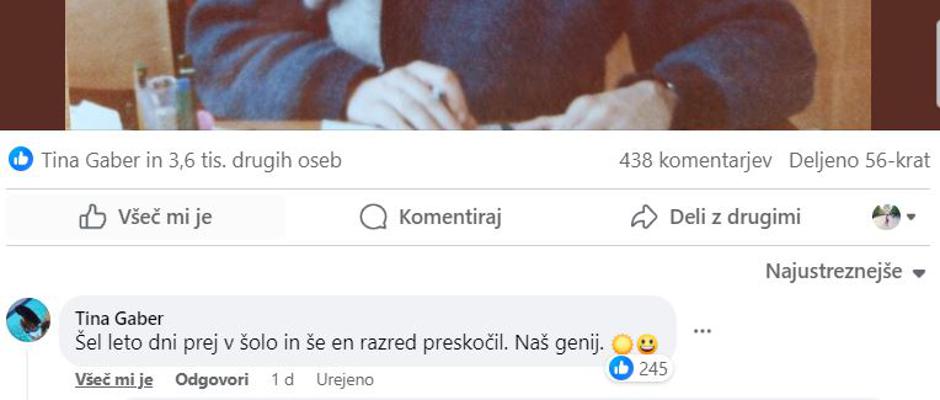Click the speech bubble Komentiraj icon
Screen dimensions: 940x400
[x=373, y=217]
